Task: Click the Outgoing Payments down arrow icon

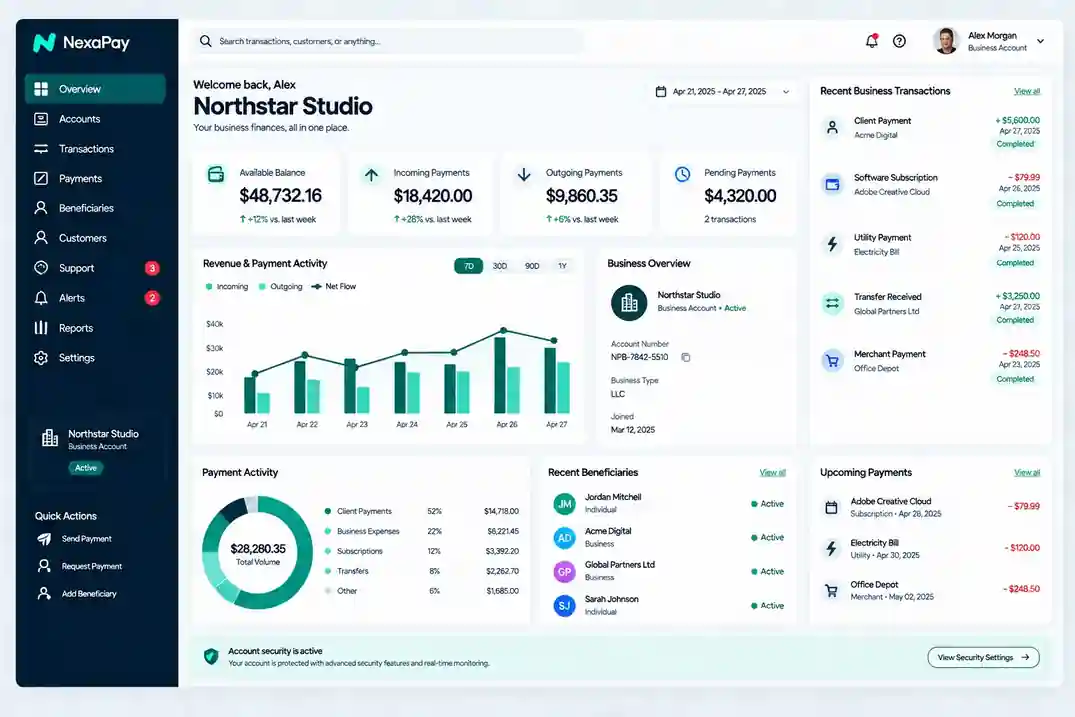Action: [524, 175]
